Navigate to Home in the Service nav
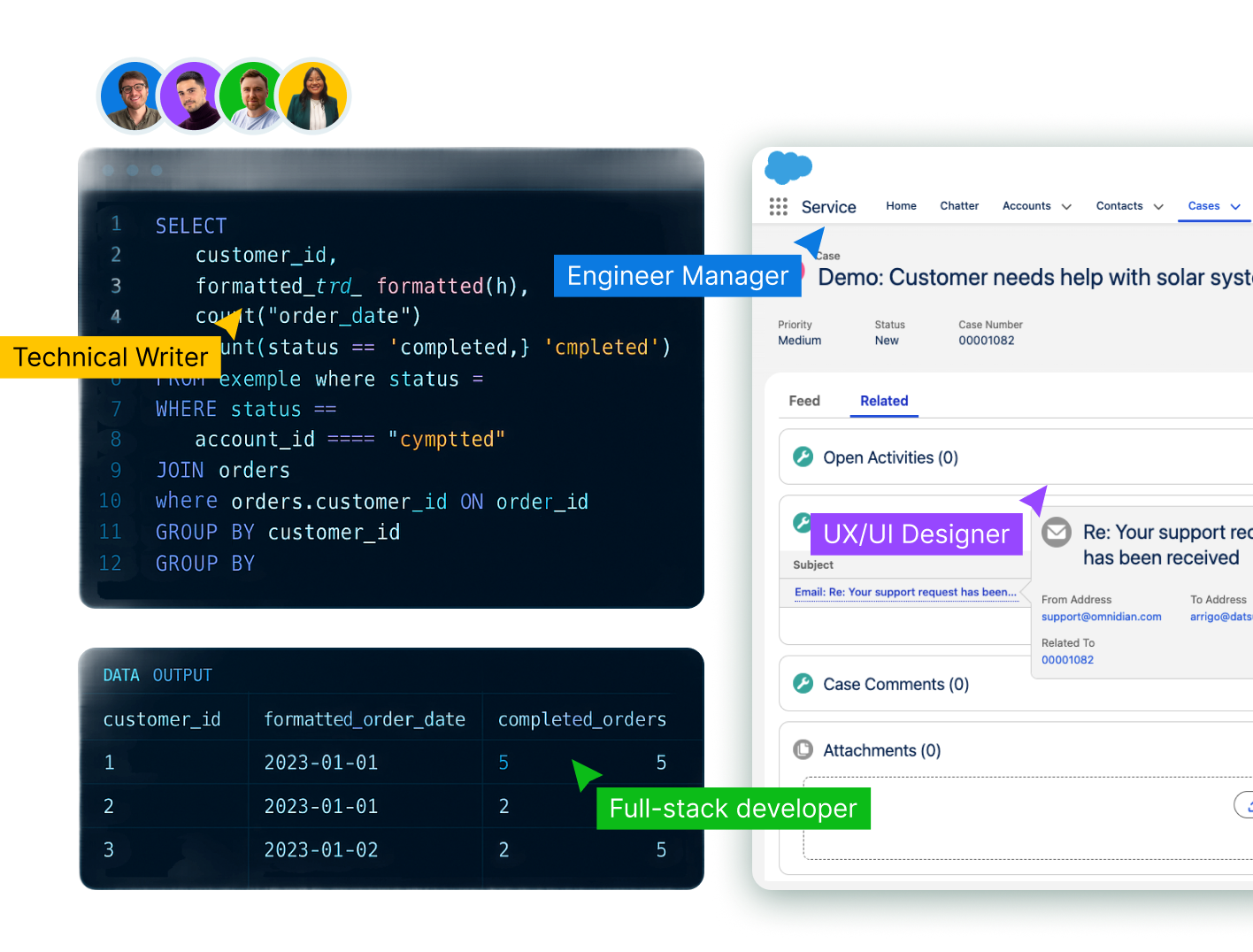This screenshot has width=1253, height=952. [x=901, y=206]
